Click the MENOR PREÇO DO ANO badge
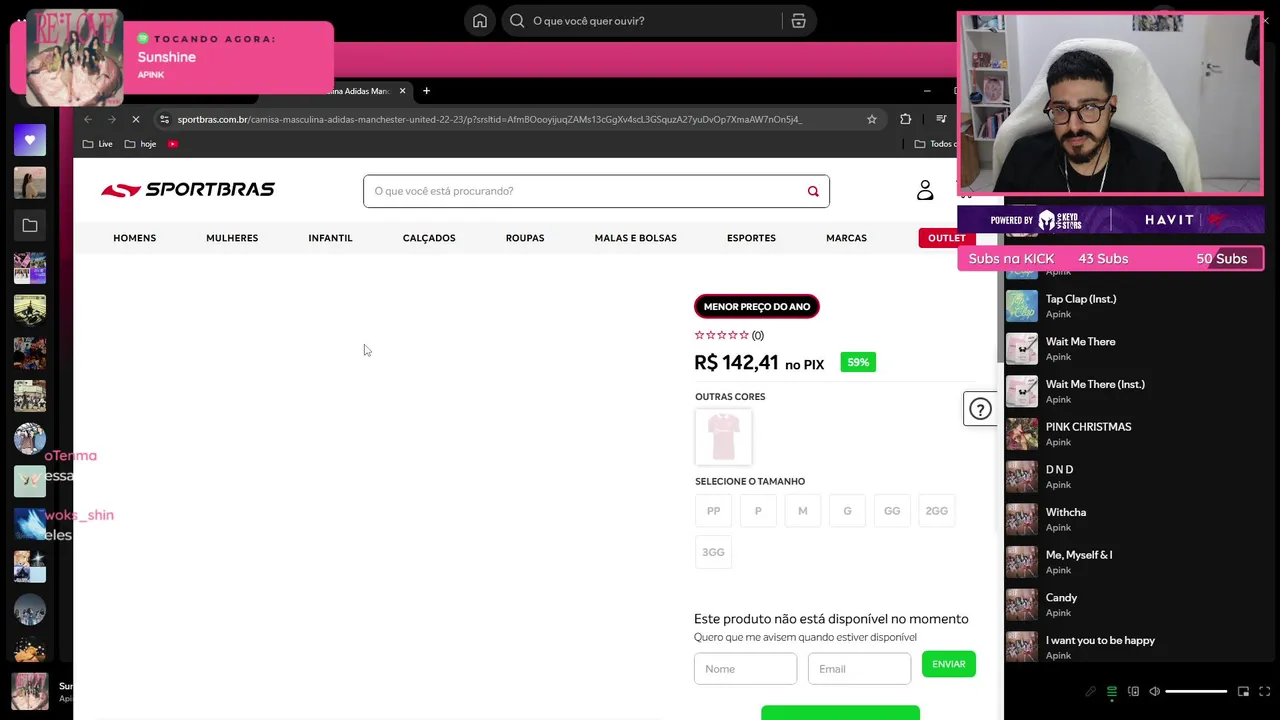1280x720 pixels. 757,307
